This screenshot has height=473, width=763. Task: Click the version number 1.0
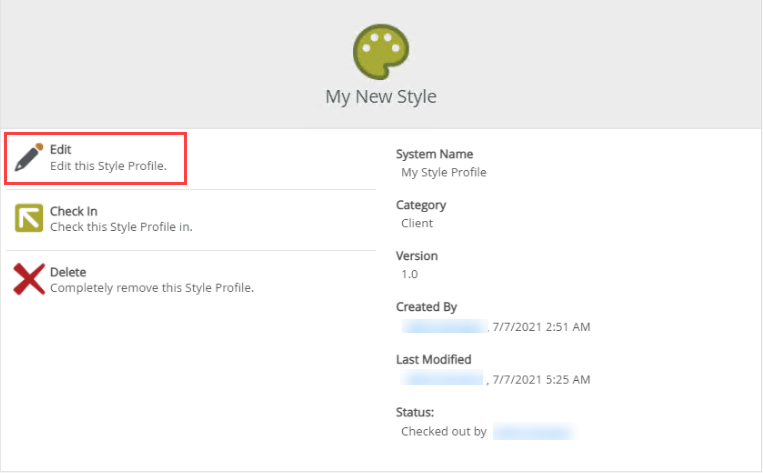pyautogui.click(x=410, y=274)
